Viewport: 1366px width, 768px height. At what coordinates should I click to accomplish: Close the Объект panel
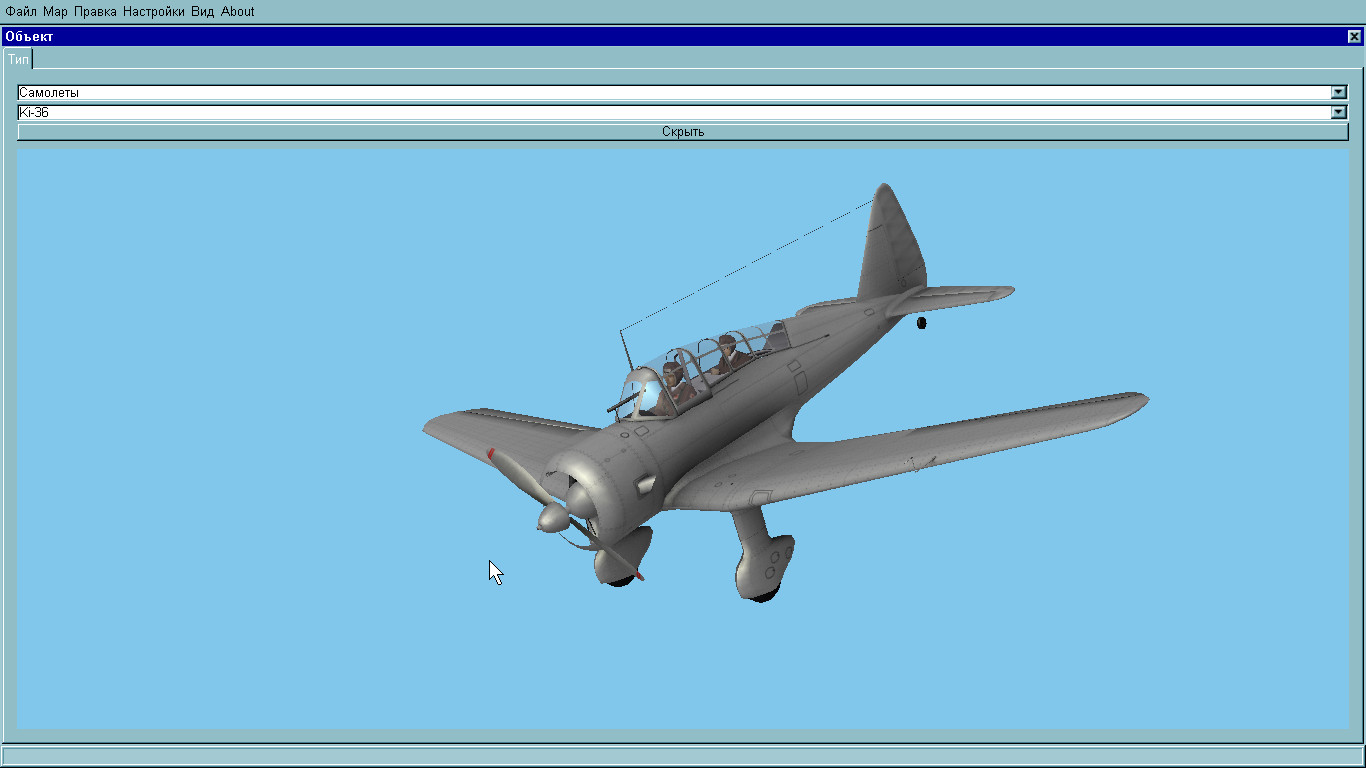(x=1354, y=37)
